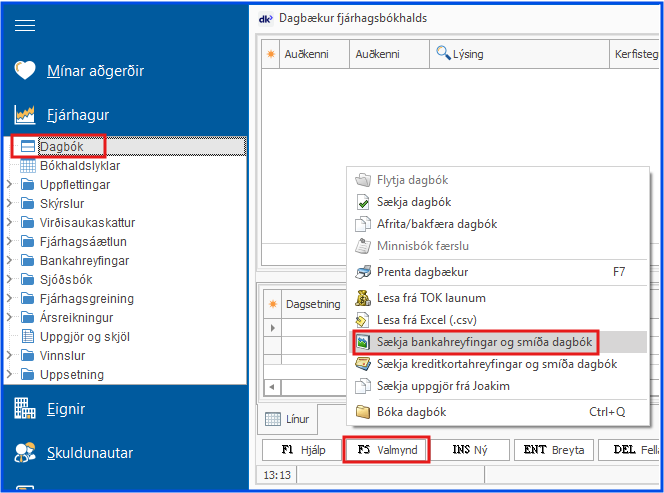Click the Fjárhagur chart icon
Viewport: 664px width, 493px height.
(25, 114)
